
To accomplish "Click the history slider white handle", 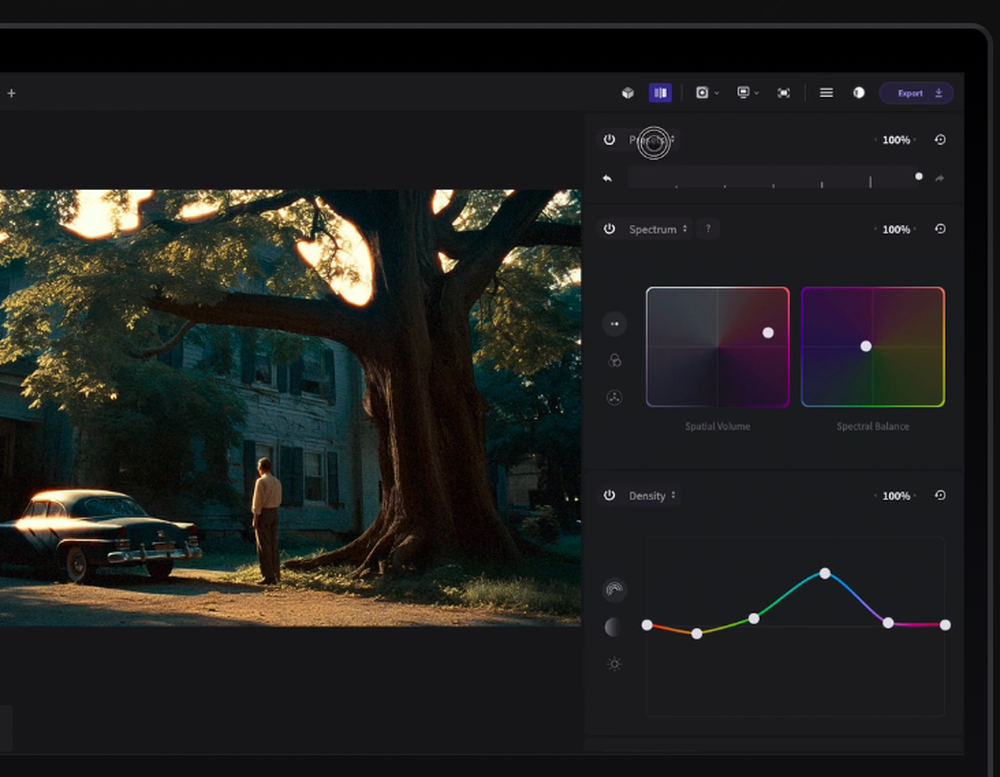I will (919, 176).
